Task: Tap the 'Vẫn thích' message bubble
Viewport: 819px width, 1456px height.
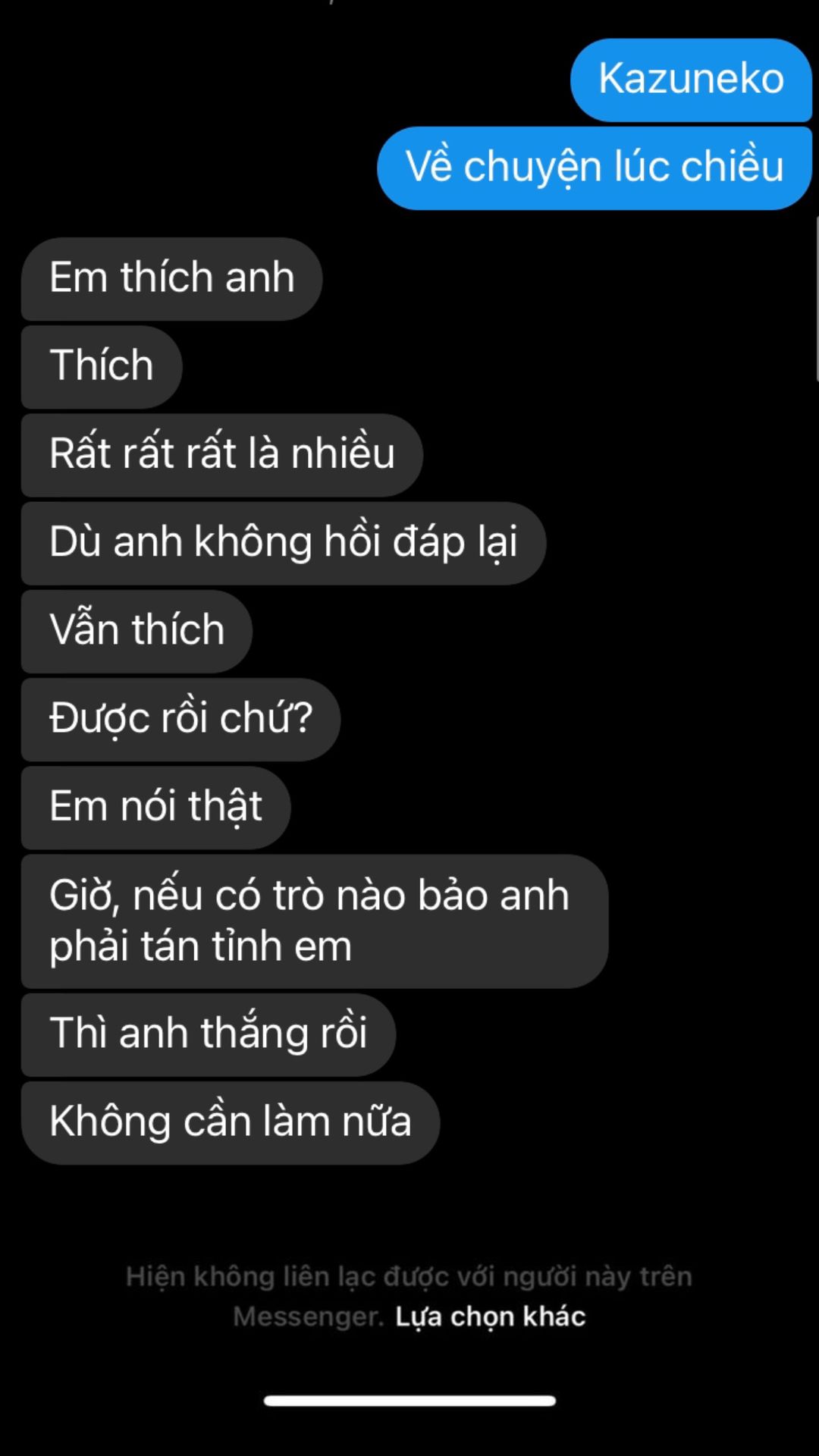Action: (136, 631)
